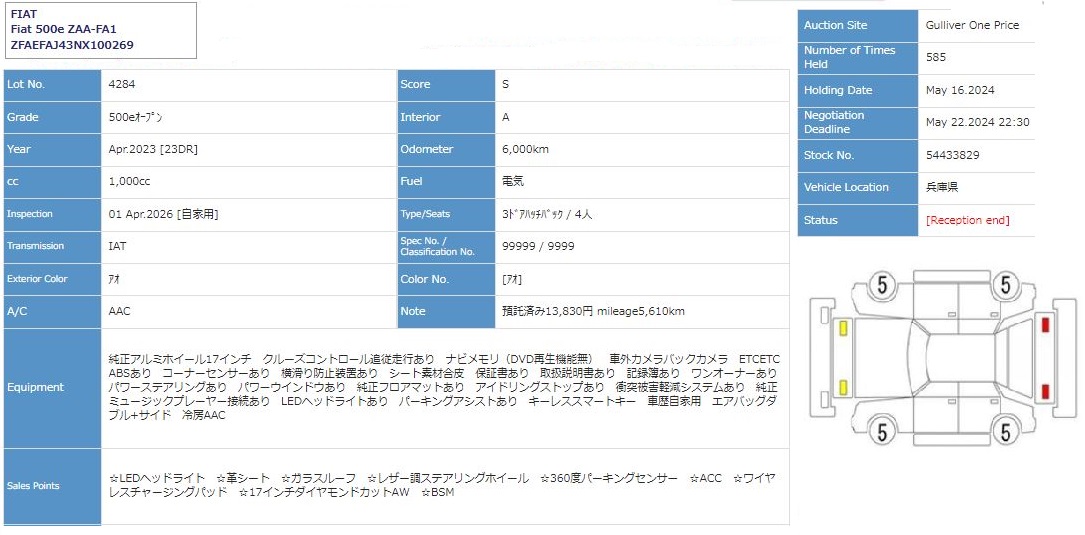Click the rear upper wheel "5" marker

coord(1005,286)
